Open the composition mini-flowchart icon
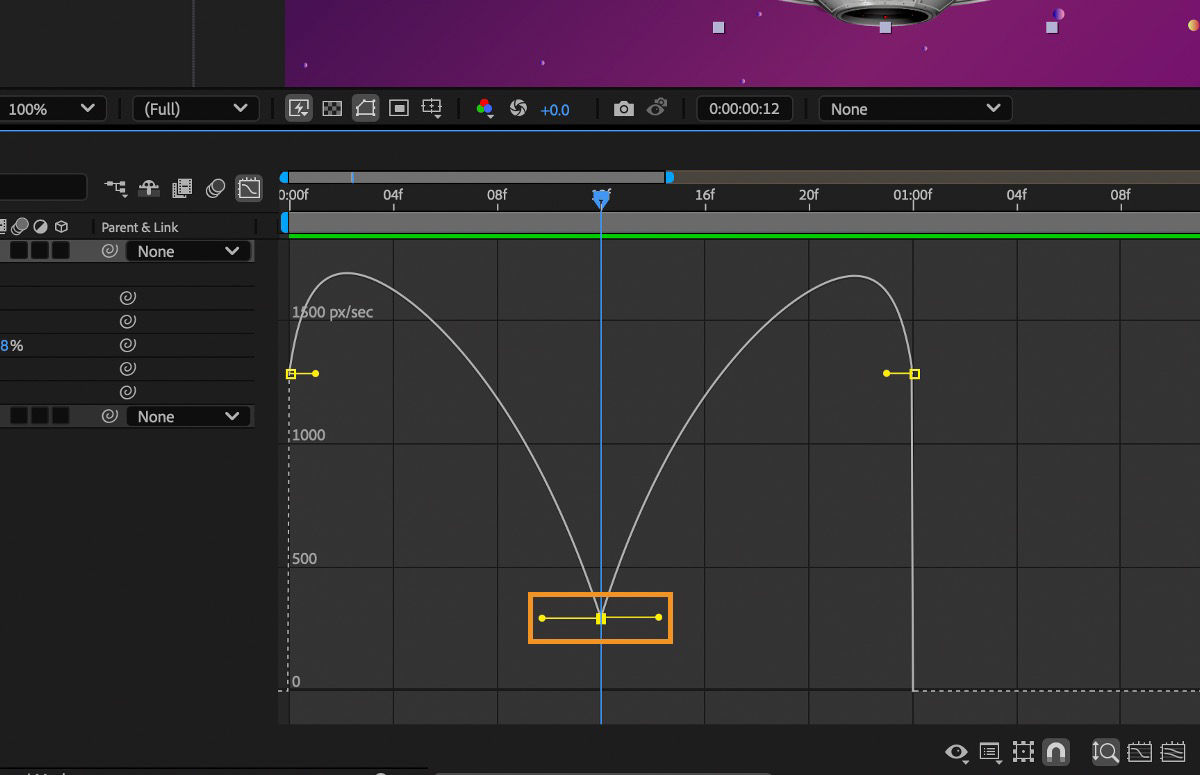 (116, 188)
